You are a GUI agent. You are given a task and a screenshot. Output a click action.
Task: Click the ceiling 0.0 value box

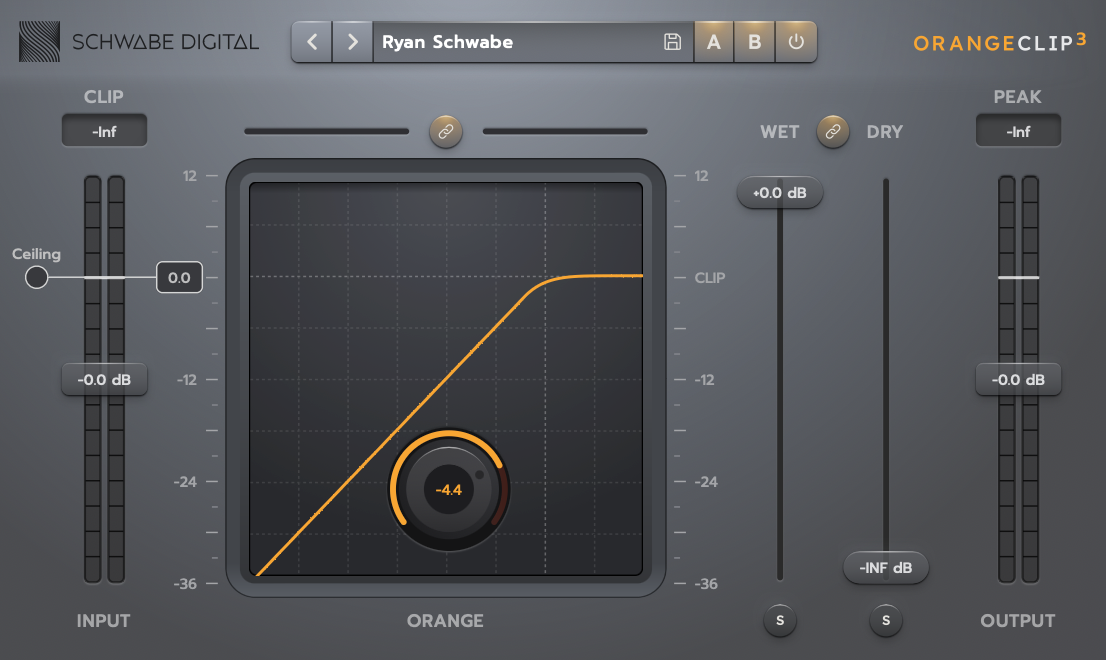pos(179,278)
